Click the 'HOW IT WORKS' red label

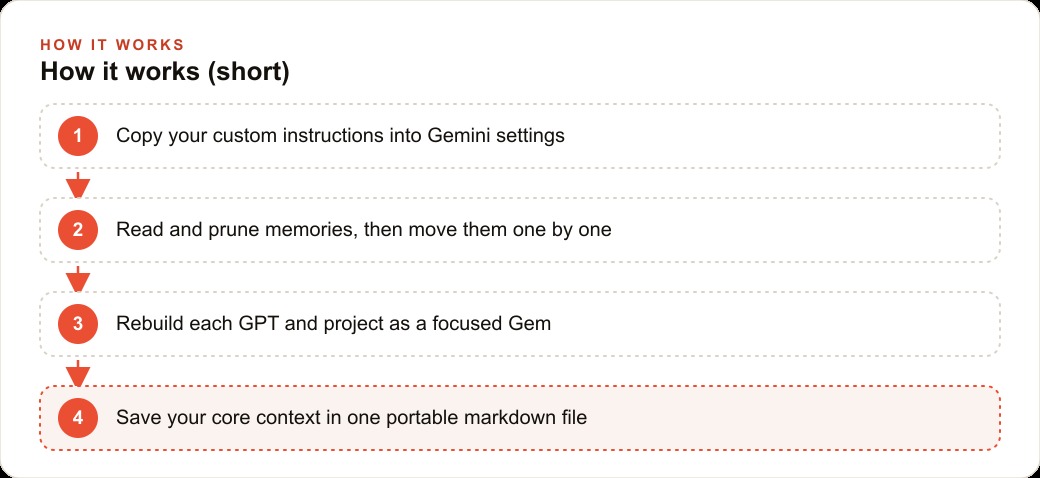pyautogui.click(x=112, y=45)
